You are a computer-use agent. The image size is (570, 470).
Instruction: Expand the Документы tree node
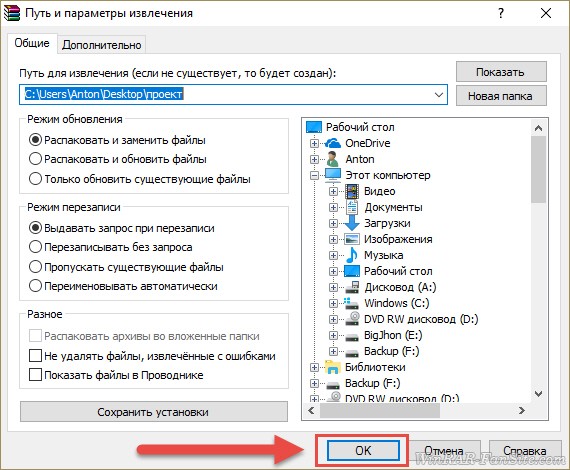coord(333,207)
